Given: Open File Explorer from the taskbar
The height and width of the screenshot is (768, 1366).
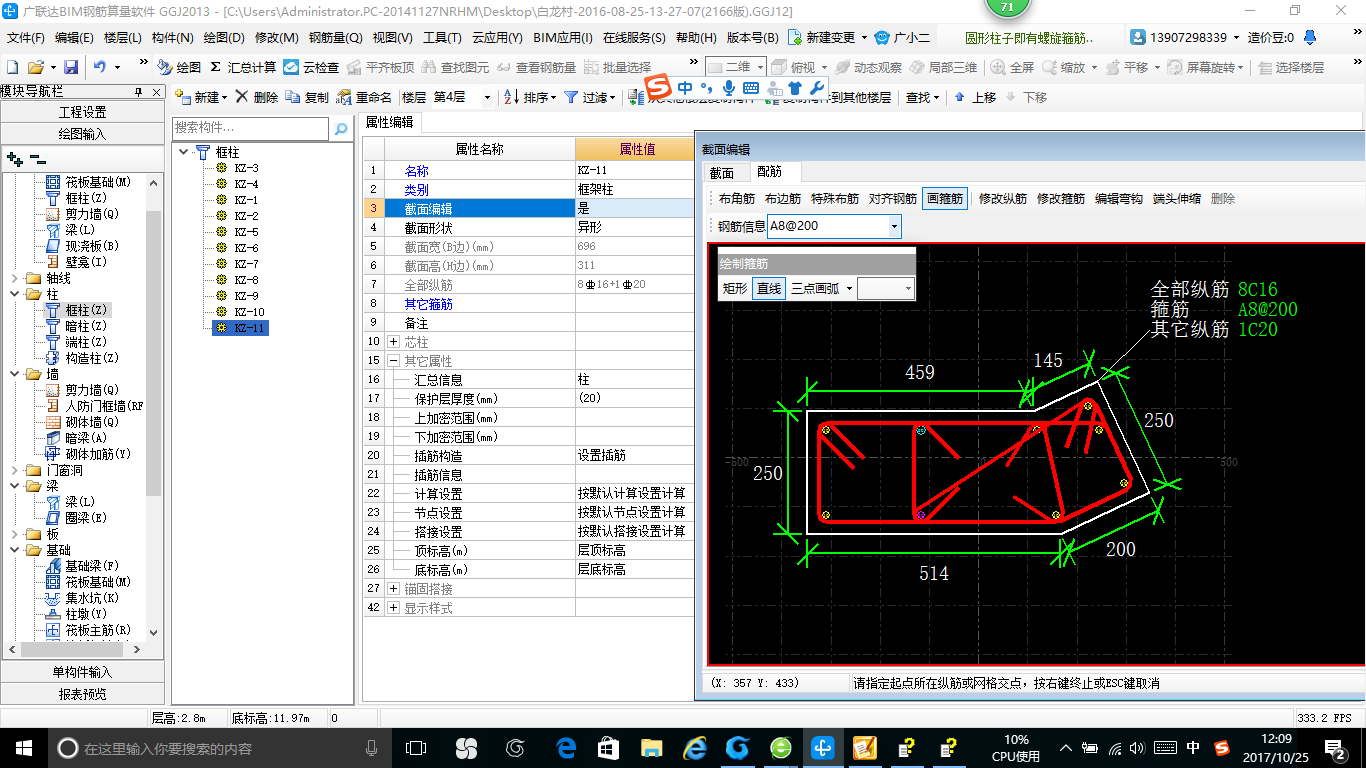Looking at the screenshot, I should [651, 748].
